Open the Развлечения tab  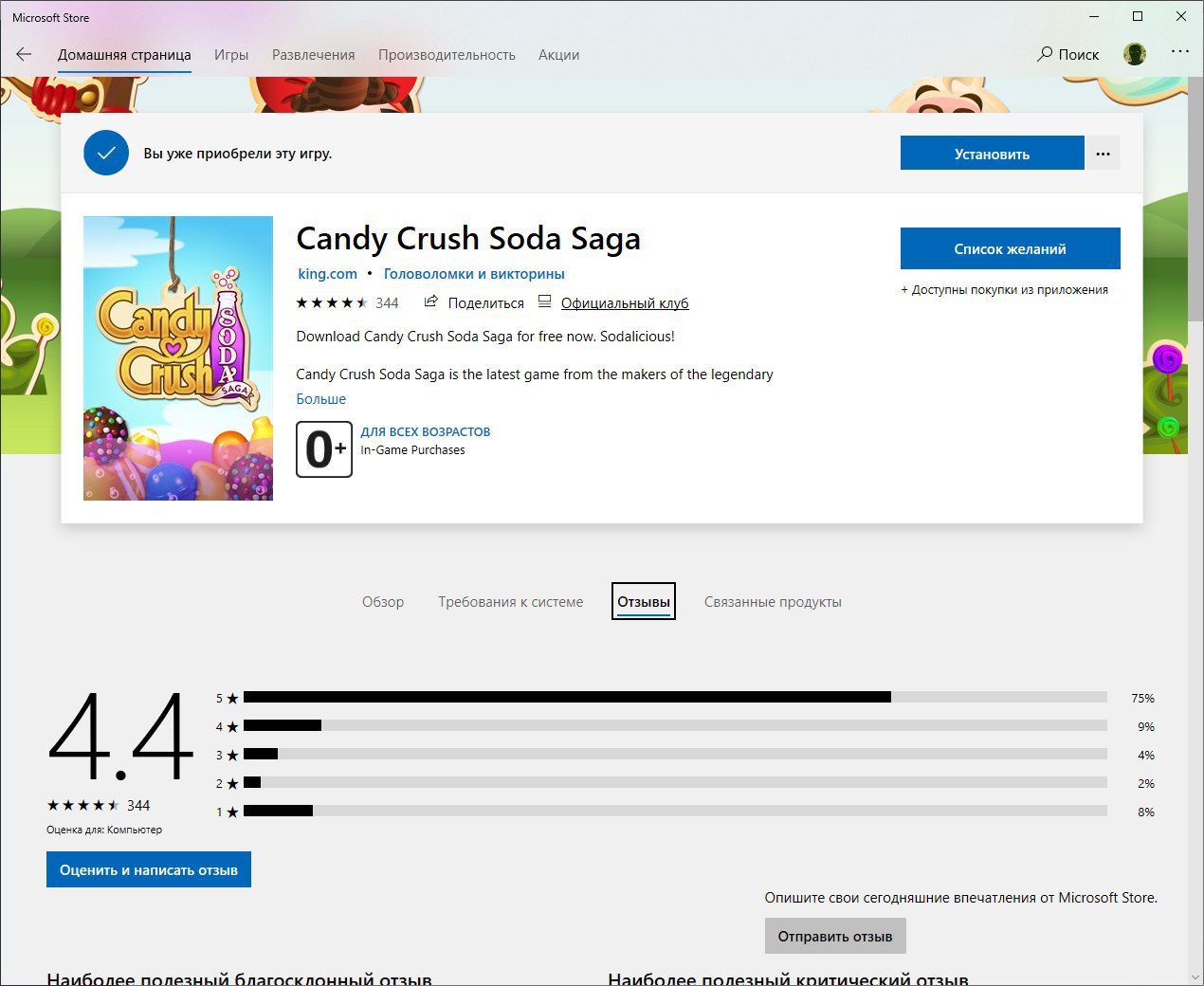point(314,55)
